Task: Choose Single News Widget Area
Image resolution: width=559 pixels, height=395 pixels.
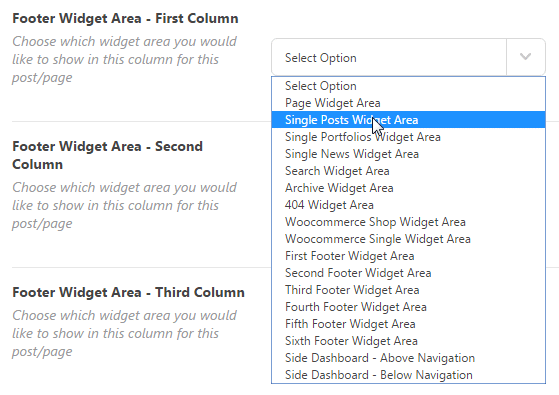Action: point(408,154)
